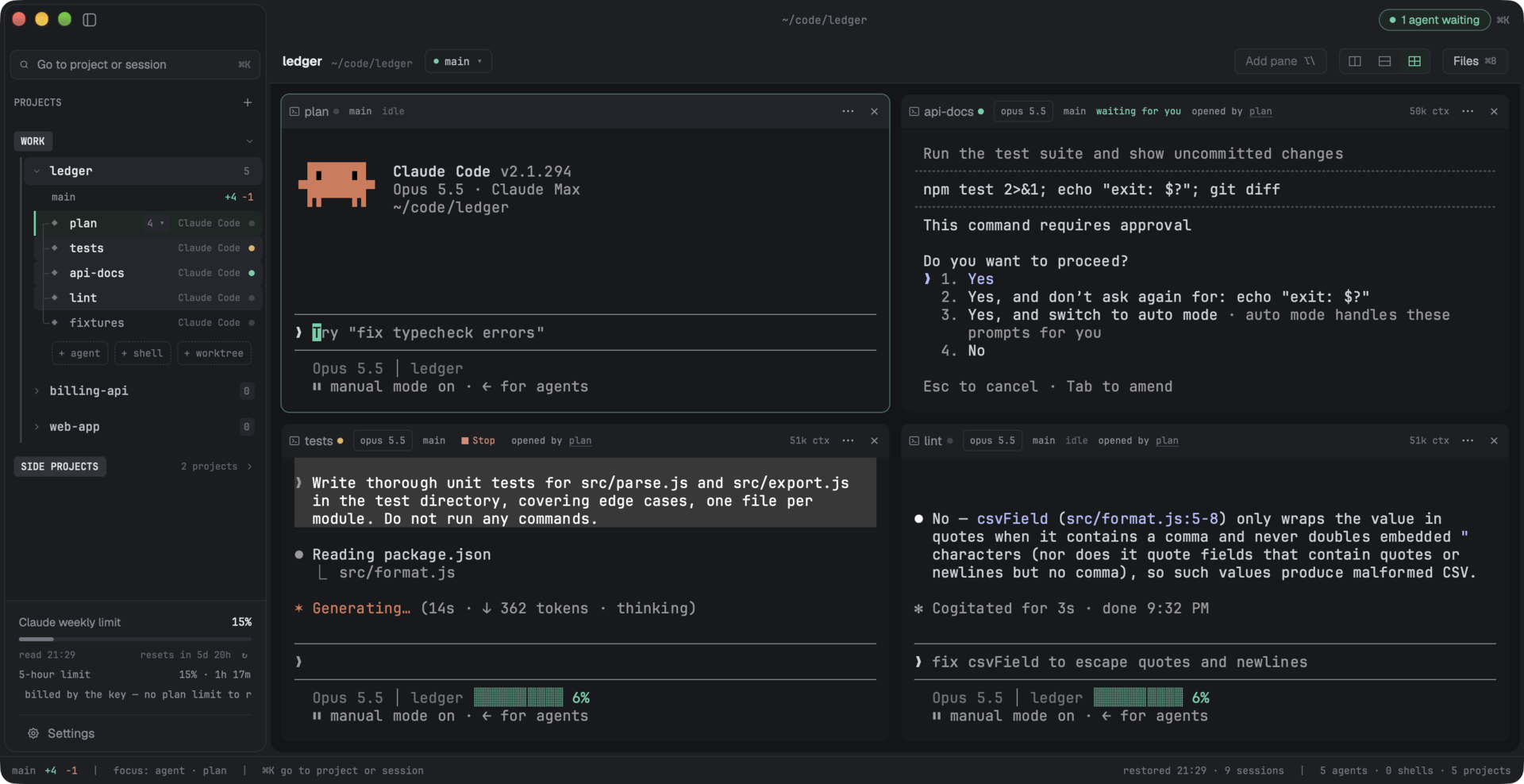The image size is (1524, 784).
Task: Add a new project with plus icon
Action: (x=248, y=102)
